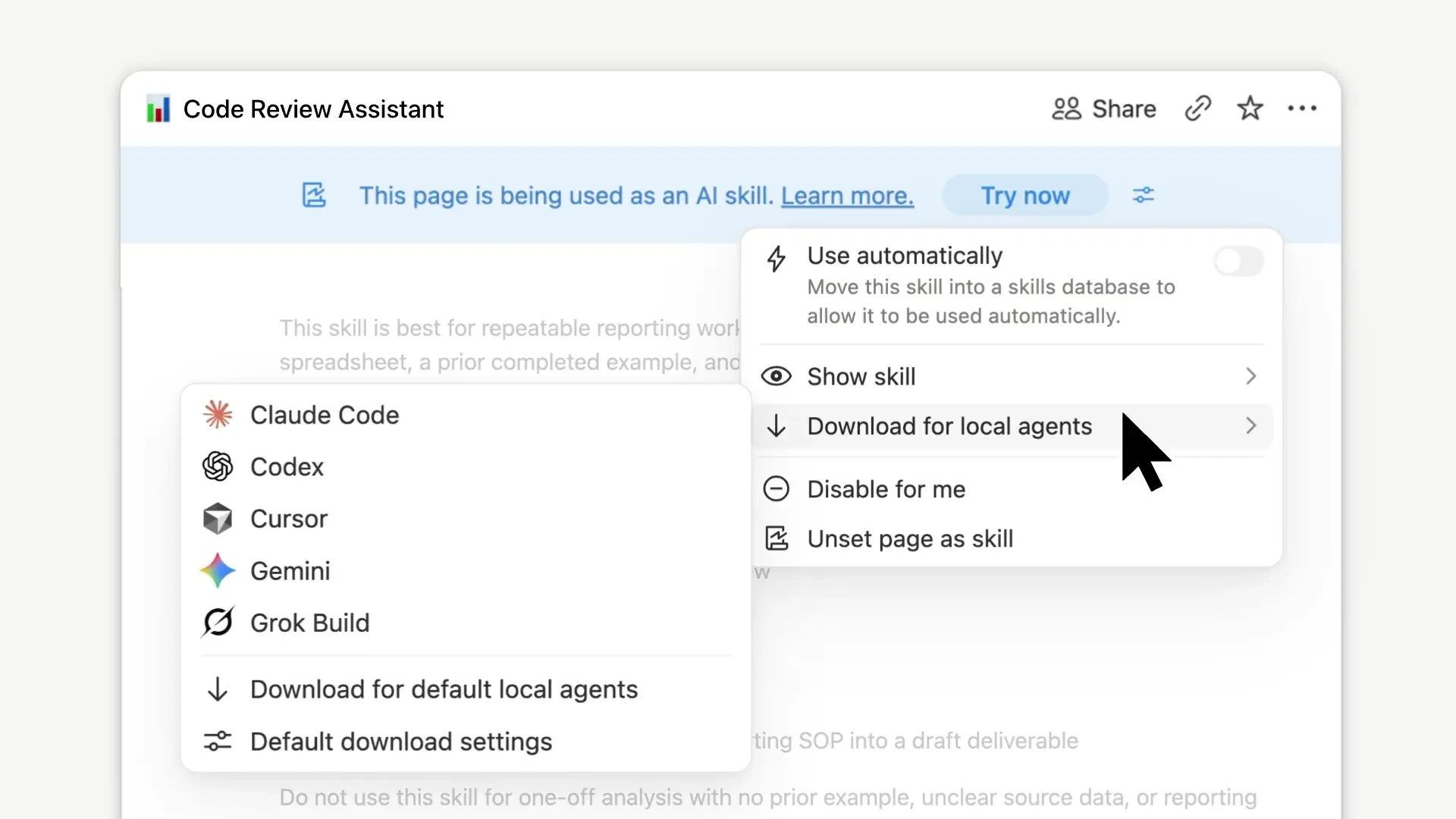Click 'This page is being used as an AI skill' text
The height and width of the screenshot is (819, 1456).
(x=566, y=196)
